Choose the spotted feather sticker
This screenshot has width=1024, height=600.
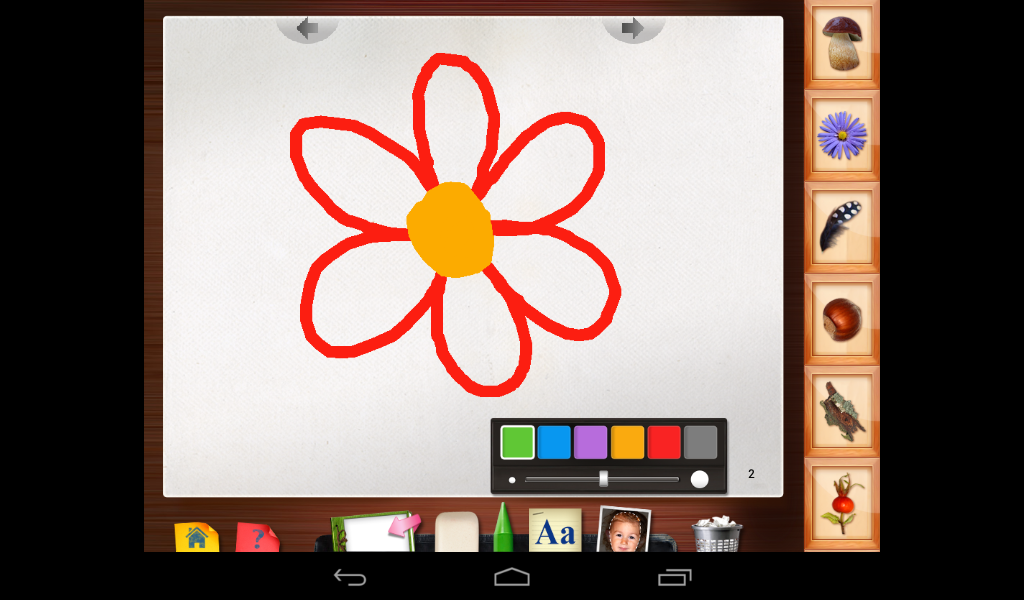coord(842,227)
